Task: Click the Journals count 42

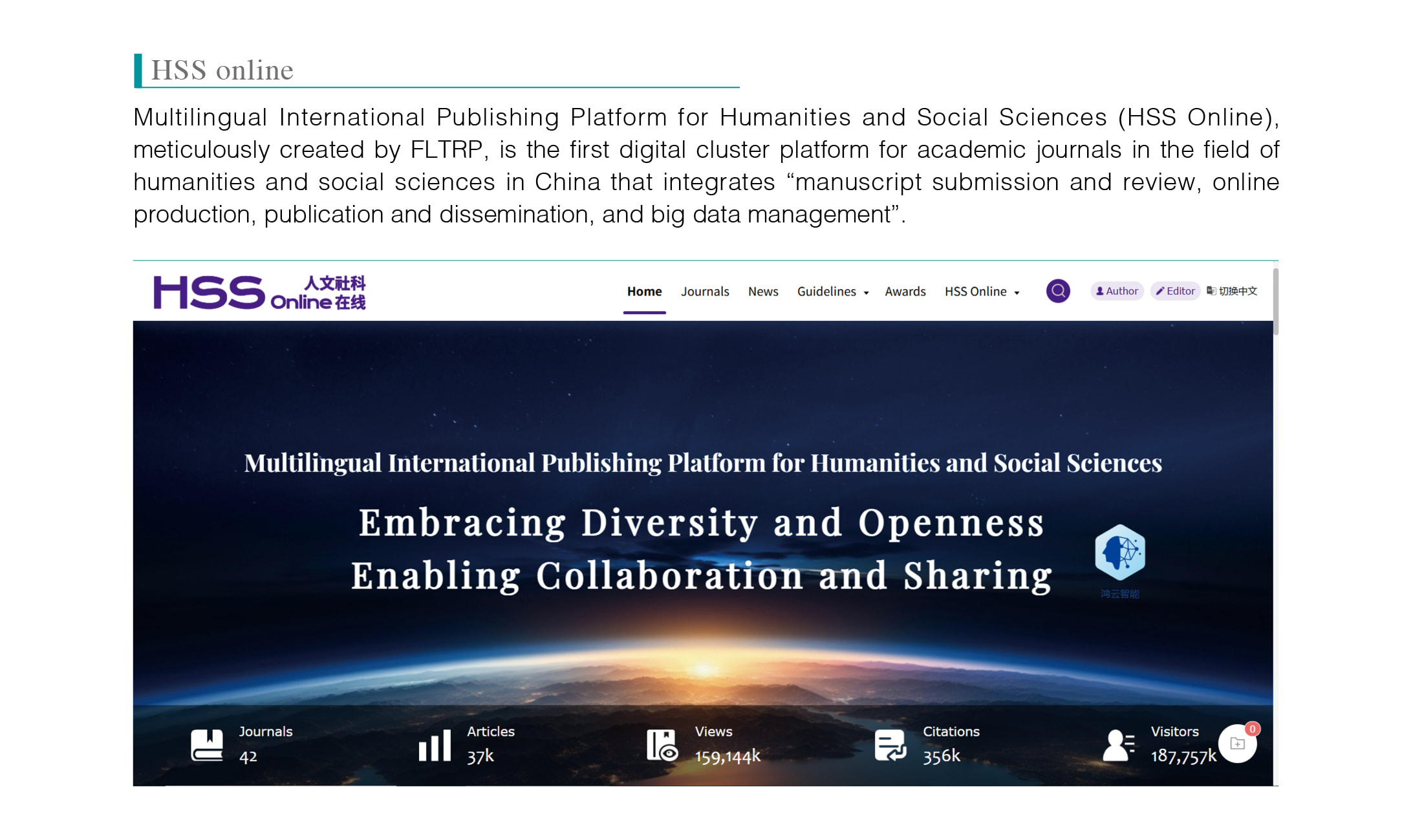Action: click(248, 757)
